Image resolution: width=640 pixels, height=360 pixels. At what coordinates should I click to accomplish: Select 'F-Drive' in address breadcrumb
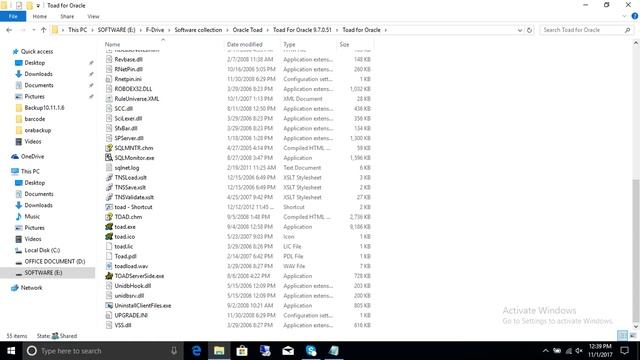click(155, 30)
